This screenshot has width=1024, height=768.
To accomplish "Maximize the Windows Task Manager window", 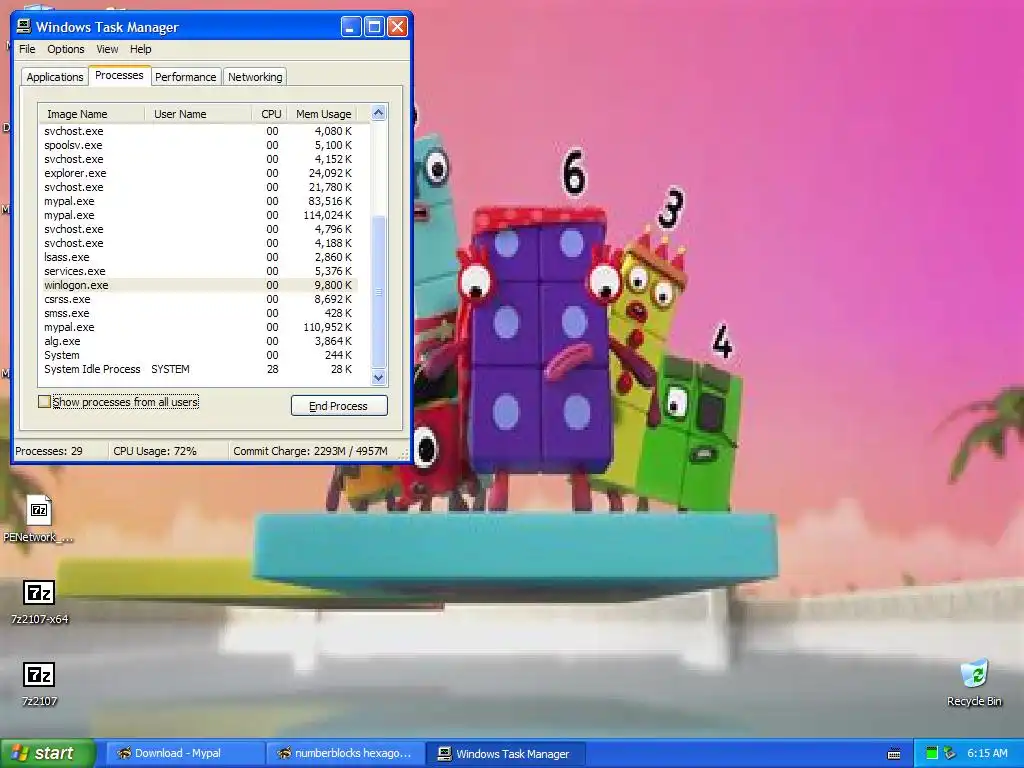I will click(x=374, y=27).
